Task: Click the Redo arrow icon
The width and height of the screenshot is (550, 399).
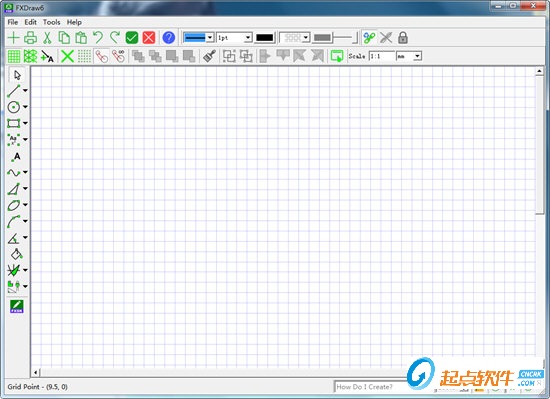Action: [115, 38]
